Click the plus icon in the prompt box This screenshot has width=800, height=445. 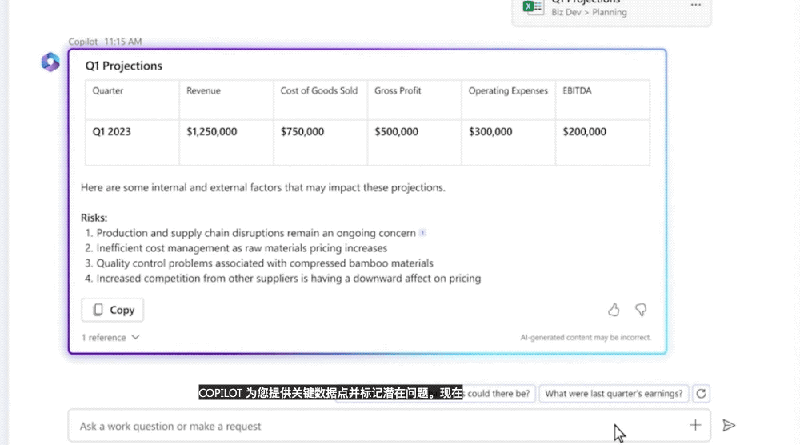[x=695, y=425]
